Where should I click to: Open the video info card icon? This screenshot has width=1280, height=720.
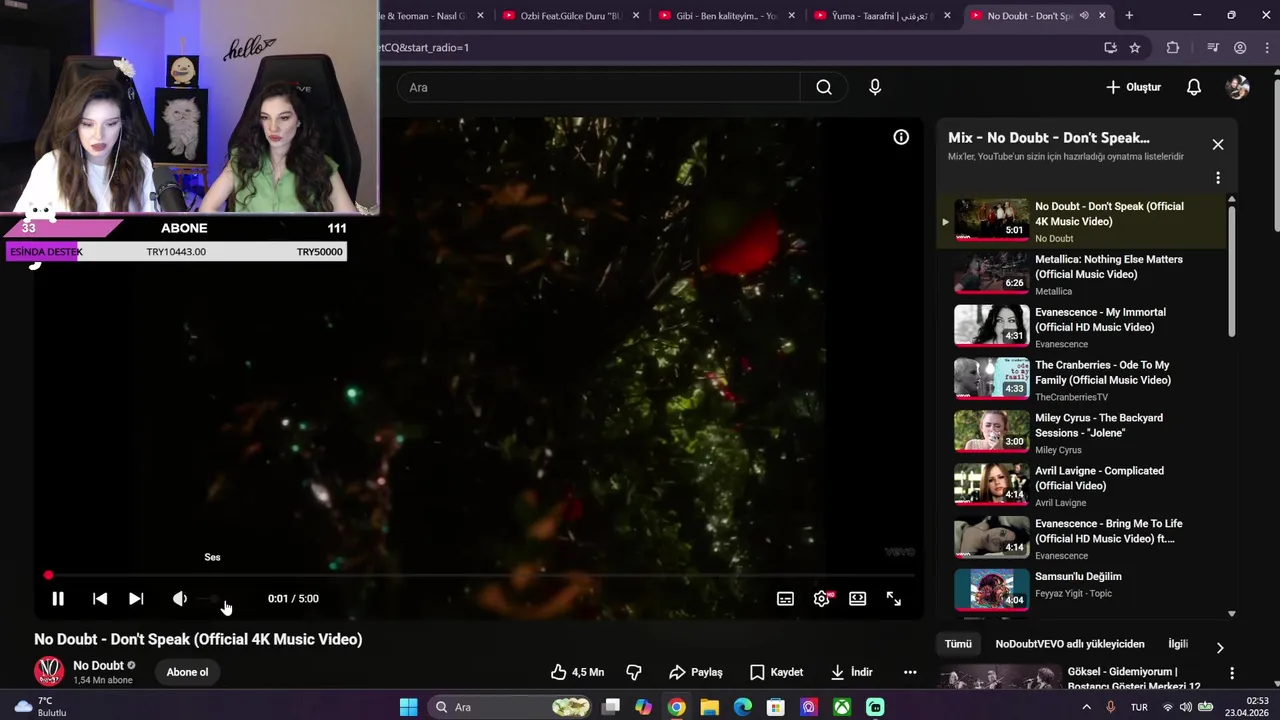pos(901,137)
